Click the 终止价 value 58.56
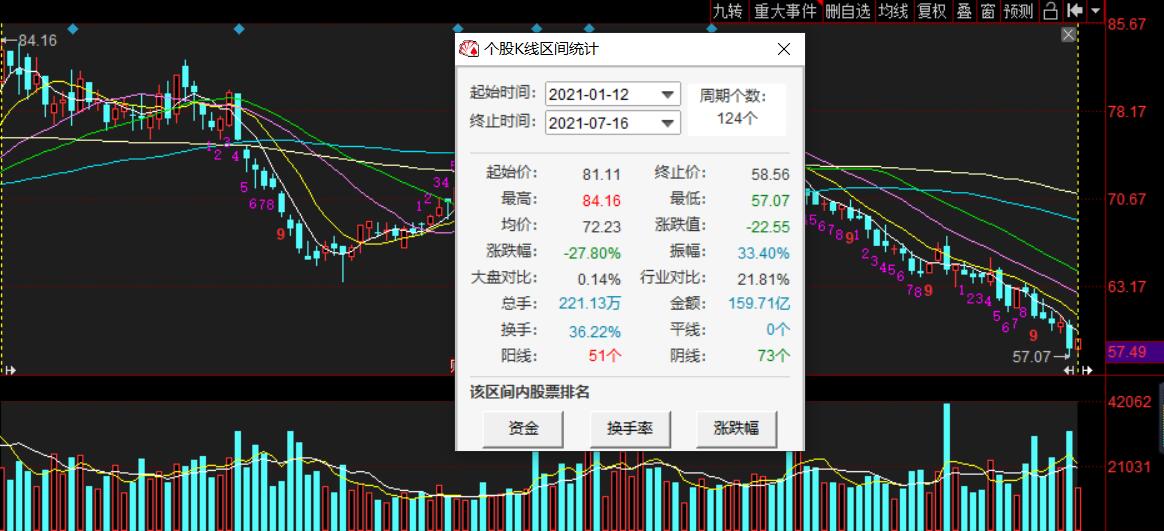Image resolution: width=1164 pixels, height=531 pixels. click(x=770, y=175)
